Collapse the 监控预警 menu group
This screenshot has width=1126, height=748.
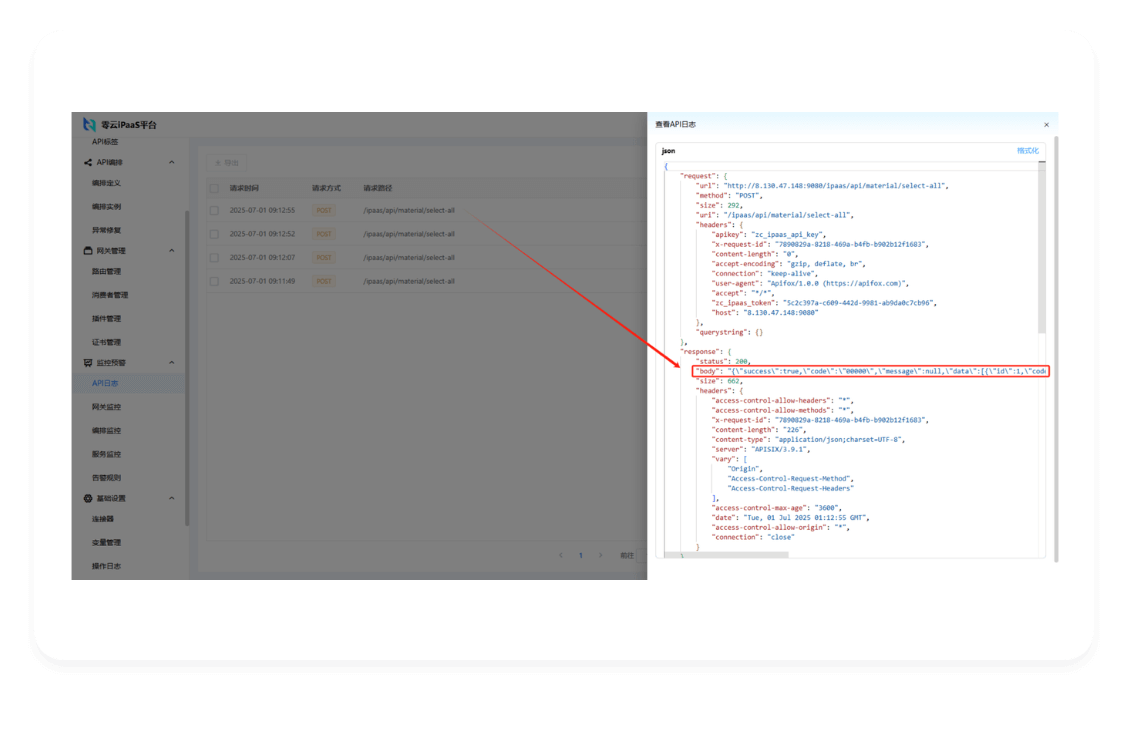[171, 363]
